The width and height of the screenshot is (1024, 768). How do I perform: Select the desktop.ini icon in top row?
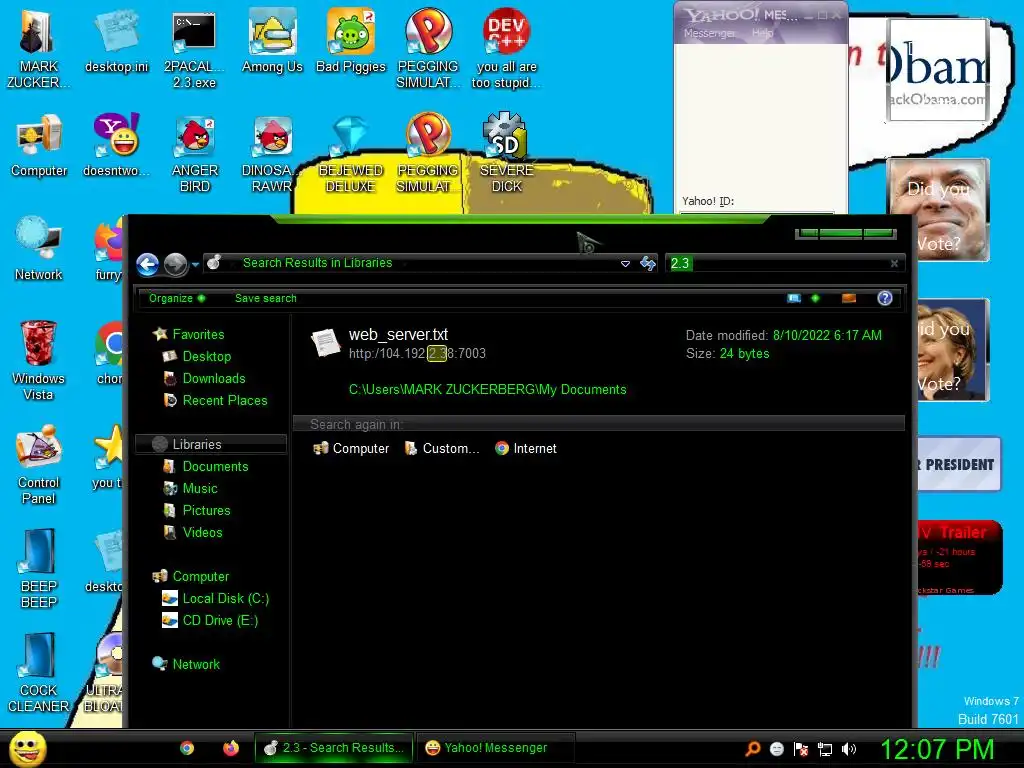[116, 40]
